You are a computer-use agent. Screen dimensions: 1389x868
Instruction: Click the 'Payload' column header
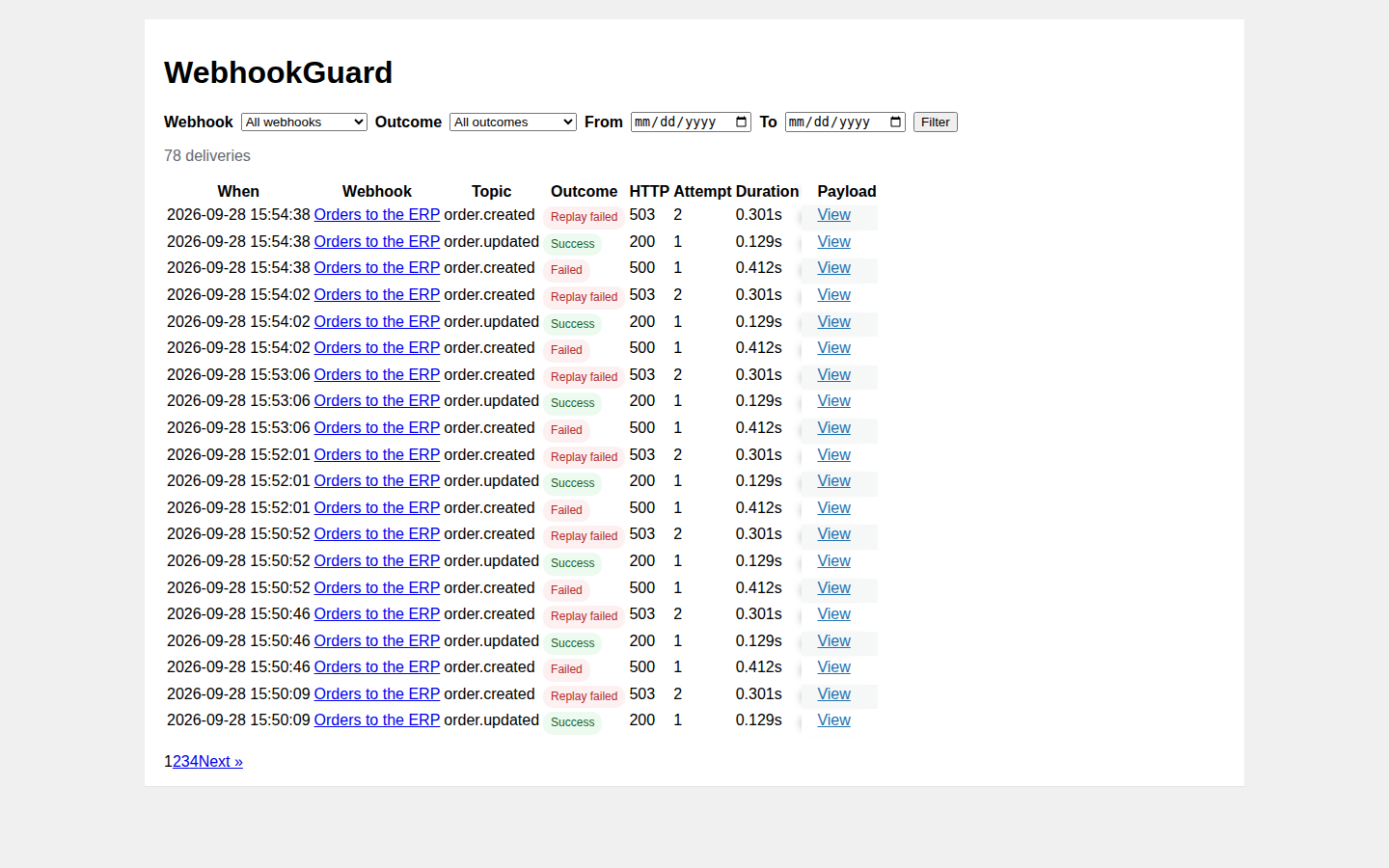(846, 191)
